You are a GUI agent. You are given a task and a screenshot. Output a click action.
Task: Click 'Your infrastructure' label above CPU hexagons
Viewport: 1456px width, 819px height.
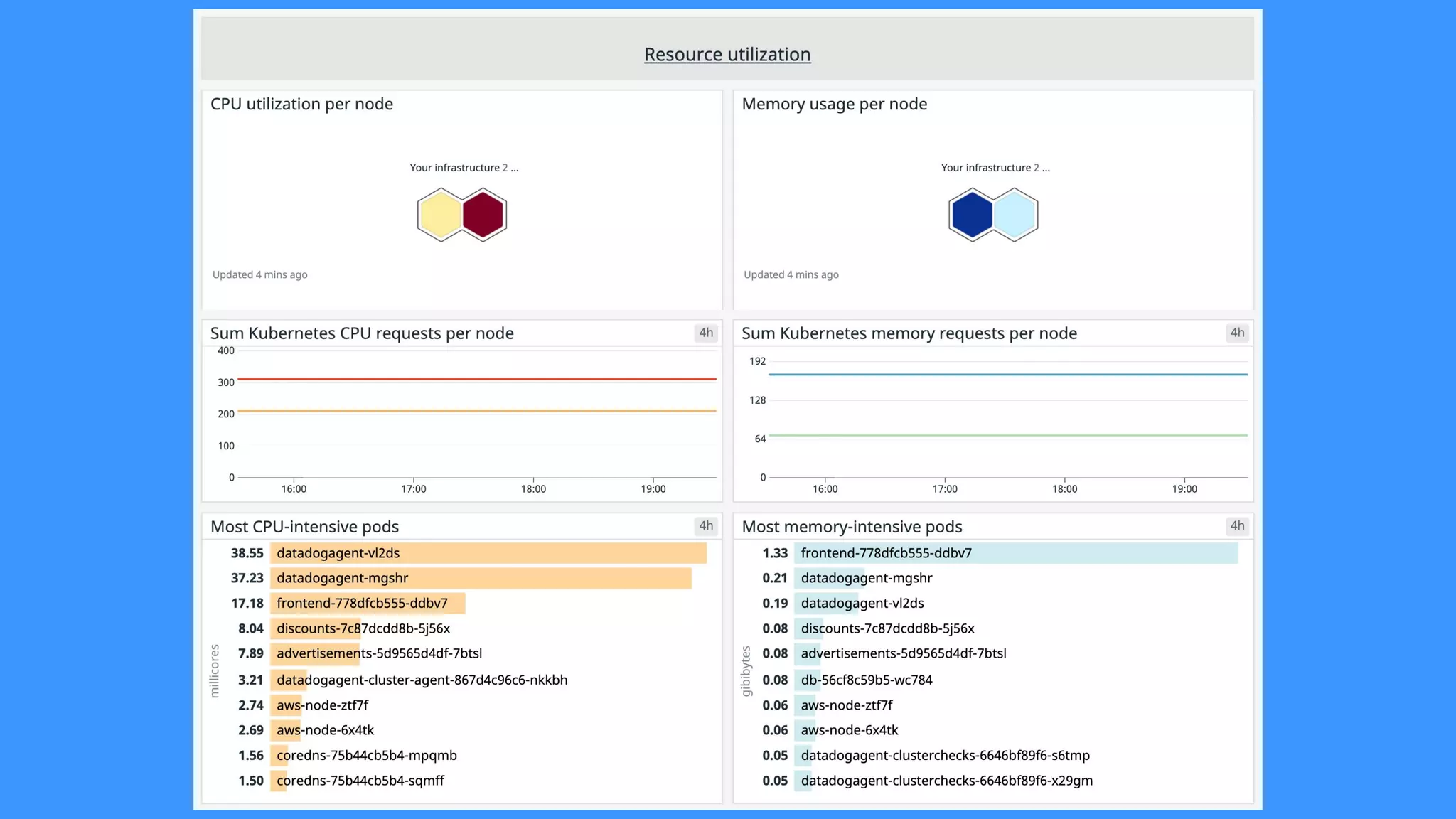455,168
